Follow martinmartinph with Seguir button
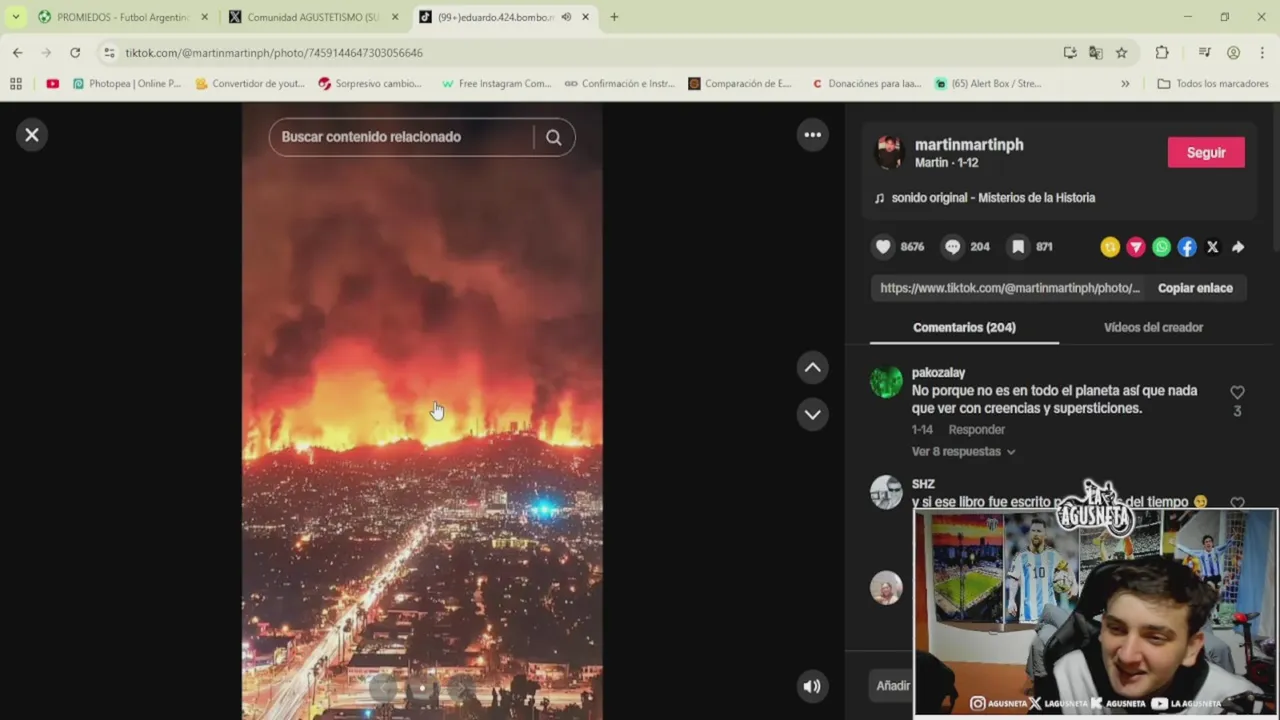Viewport: 1280px width, 720px height. coord(1206,153)
